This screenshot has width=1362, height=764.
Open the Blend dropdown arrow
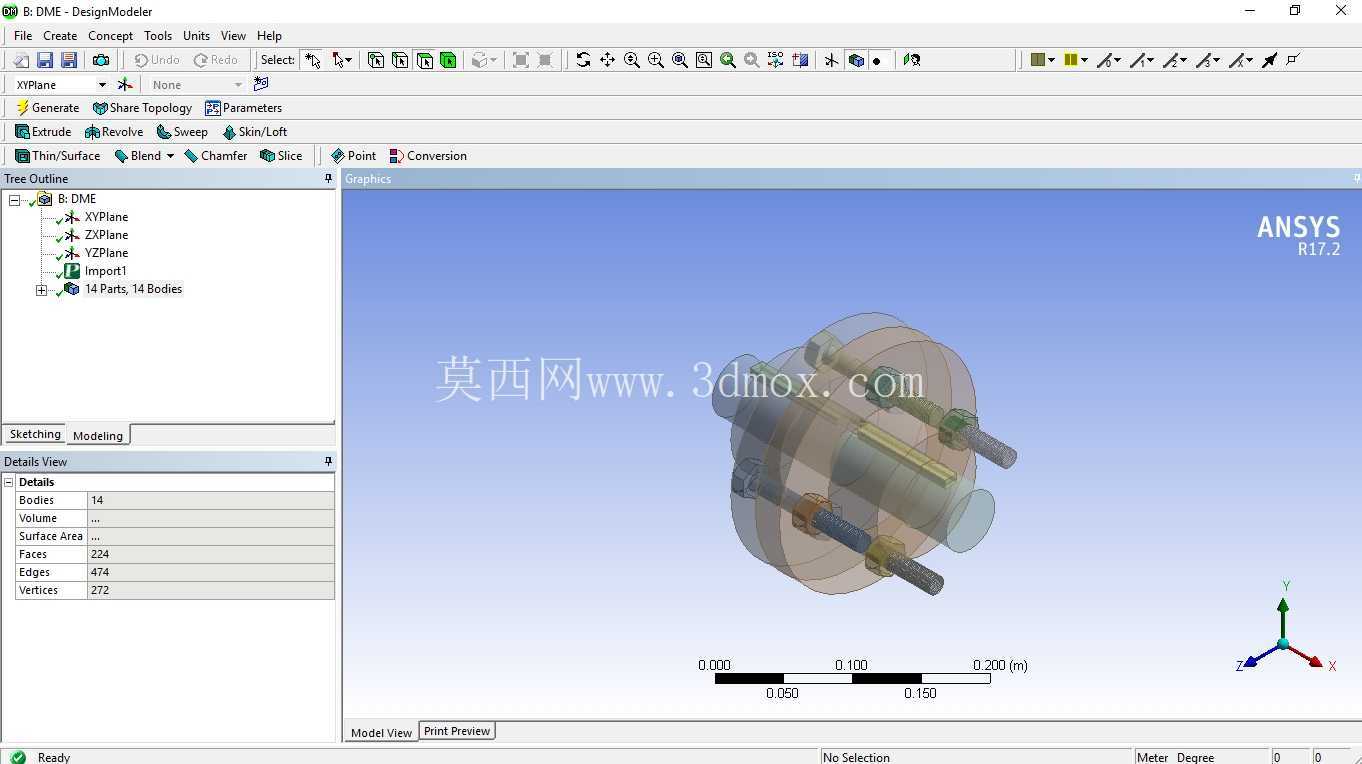[170, 156]
